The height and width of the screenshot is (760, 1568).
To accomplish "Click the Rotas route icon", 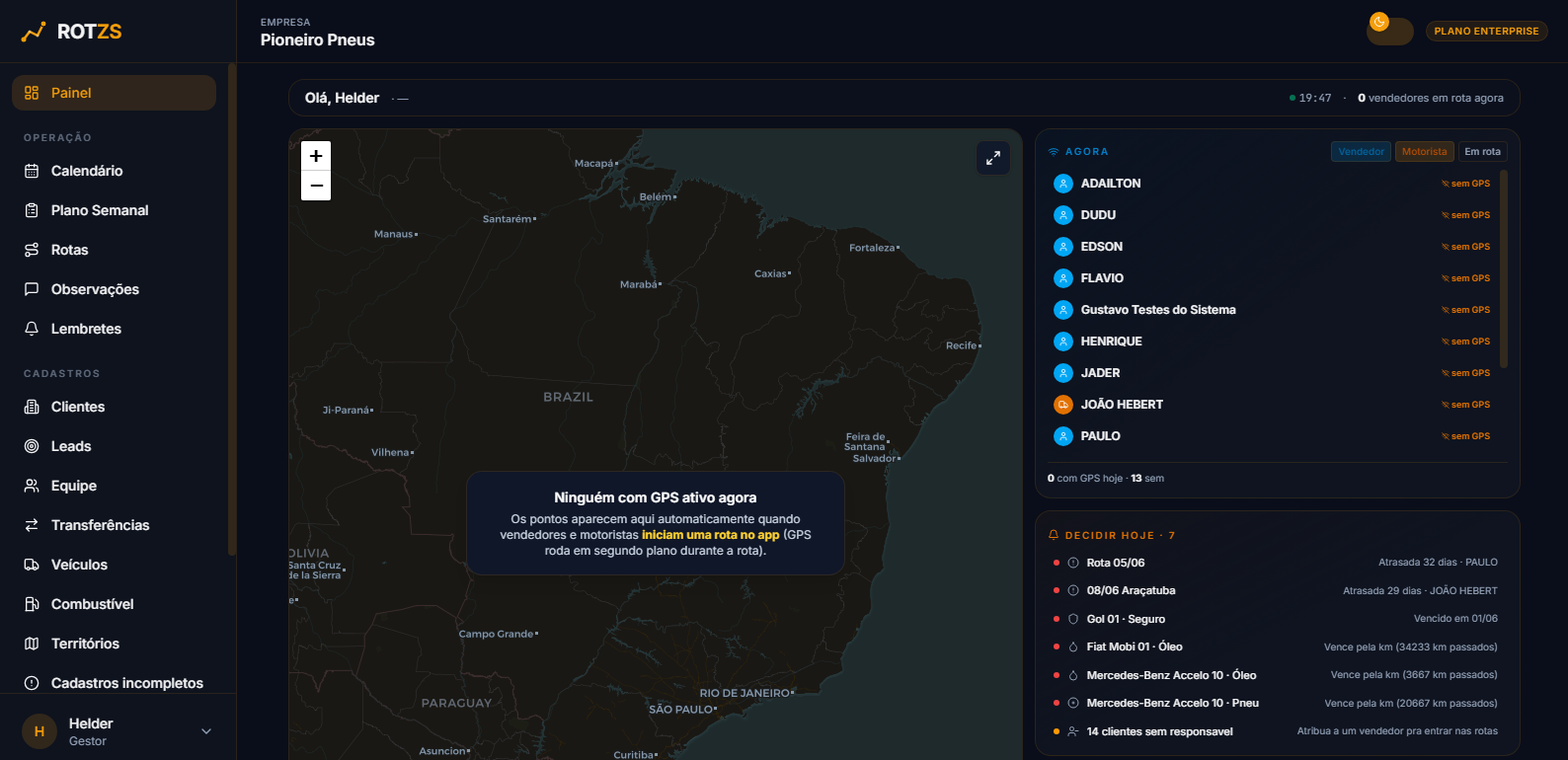I will (x=32, y=250).
